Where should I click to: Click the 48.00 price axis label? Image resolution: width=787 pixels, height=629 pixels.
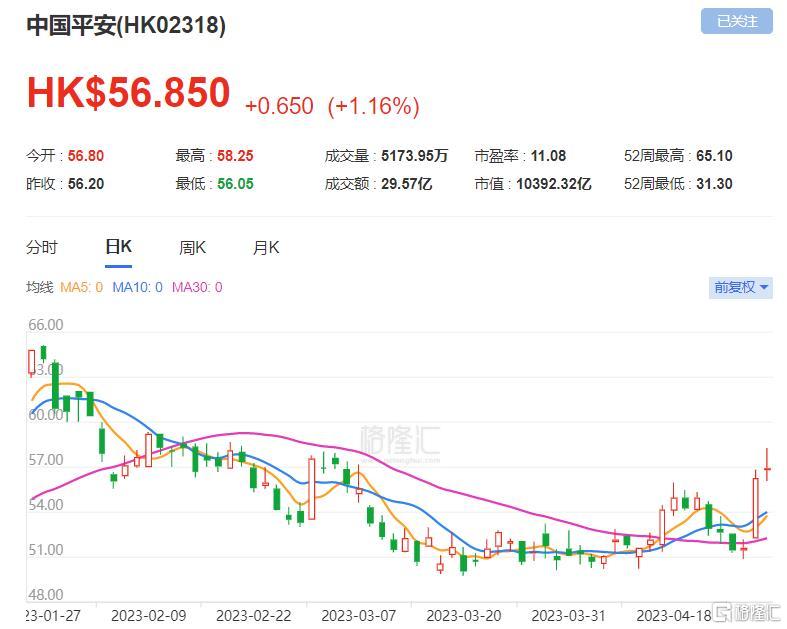(46, 595)
